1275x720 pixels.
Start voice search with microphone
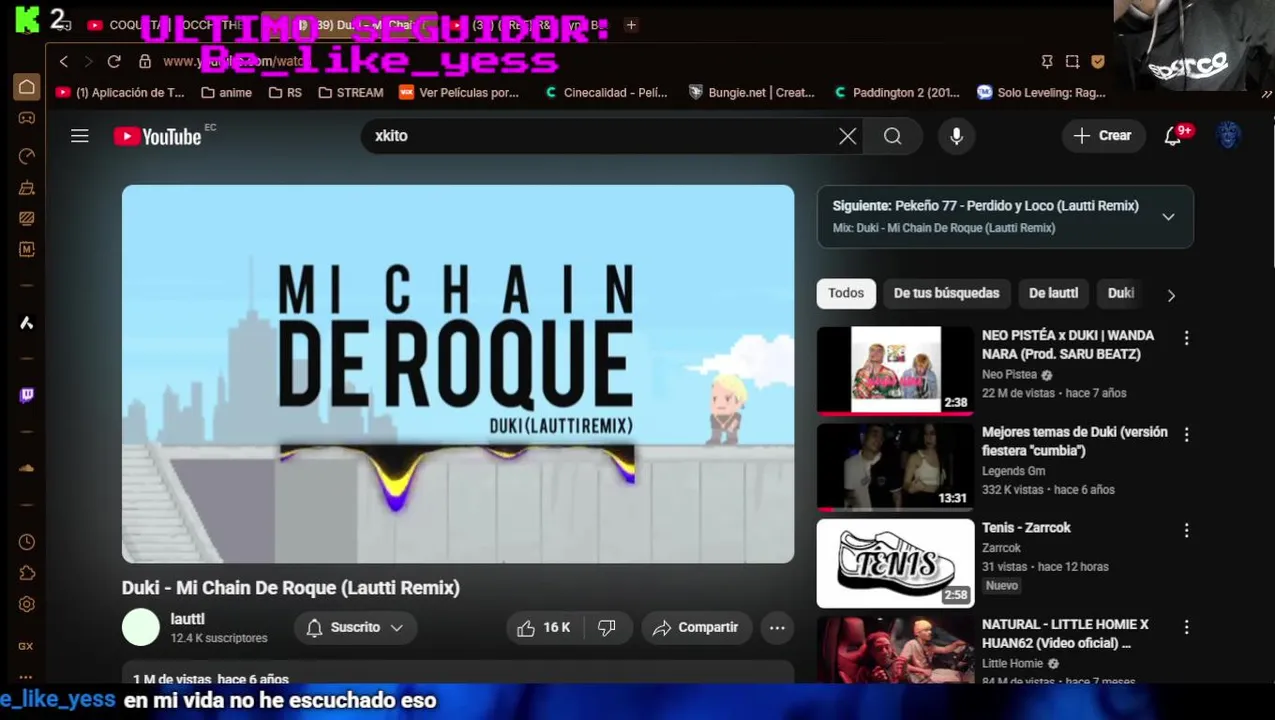[x=957, y=136]
